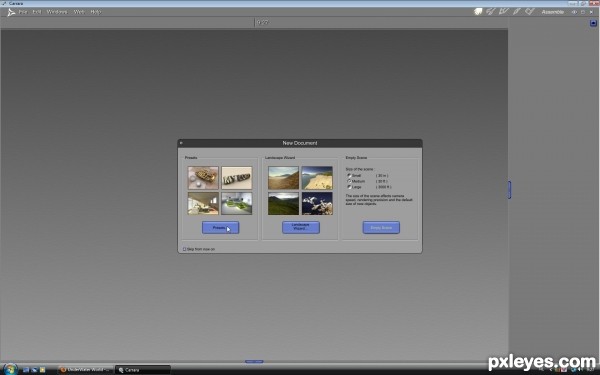Select the Large scene size radio
This screenshot has width=600, height=375.
tap(349, 187)
